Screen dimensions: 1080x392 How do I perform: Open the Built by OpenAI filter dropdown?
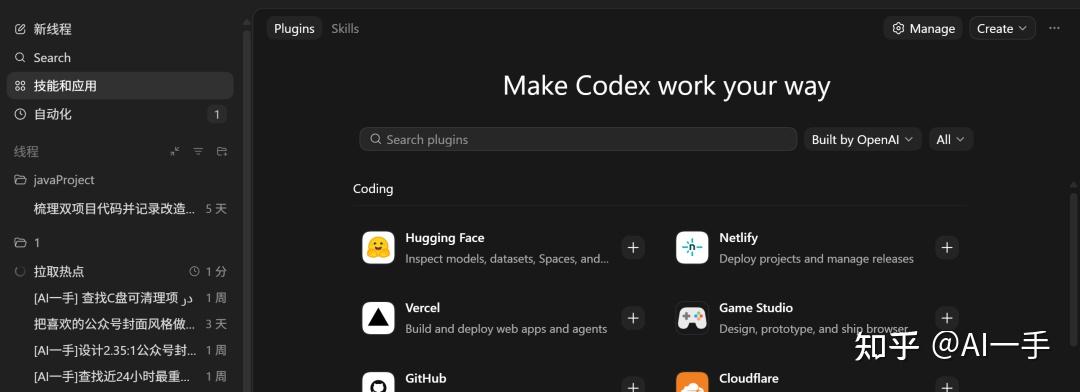862,139
